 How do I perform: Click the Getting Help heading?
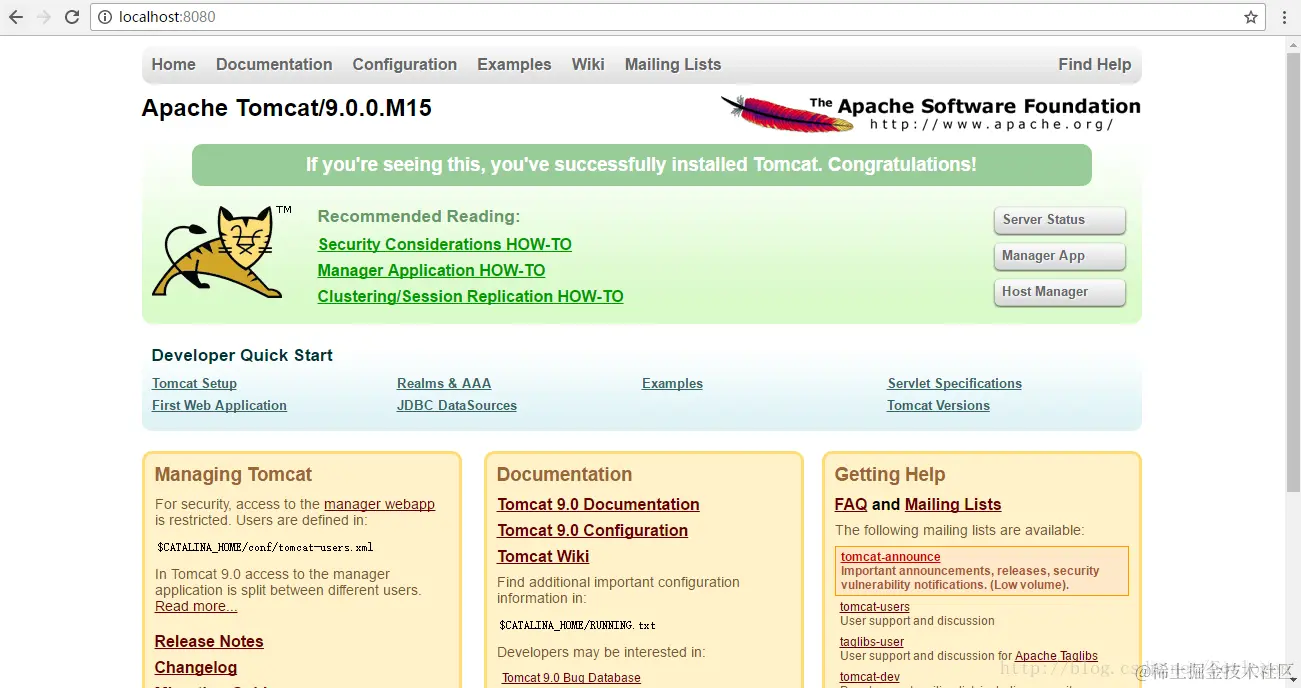click(890, 474)
